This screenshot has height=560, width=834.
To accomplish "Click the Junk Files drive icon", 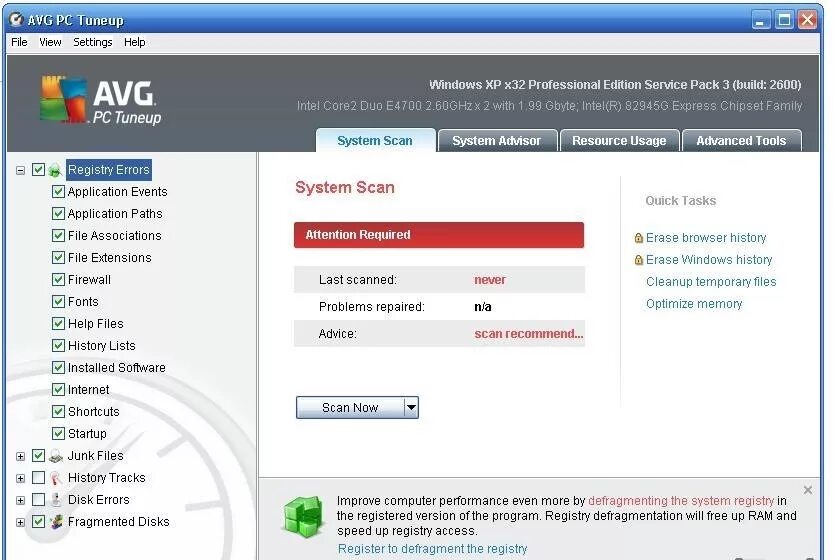I will point(56,456).
